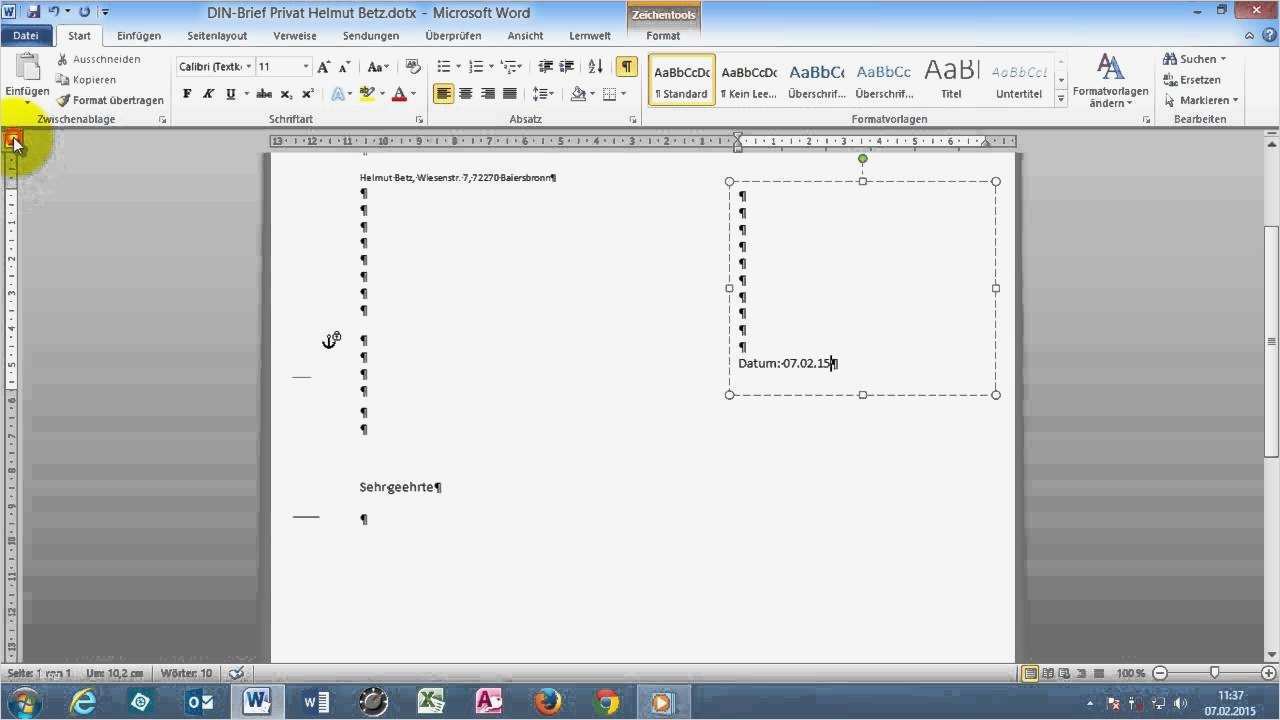Screen dimensions: 1280x720
Task: Select the subscript icon
Action: pyautogui.click(x=287, y=93)
